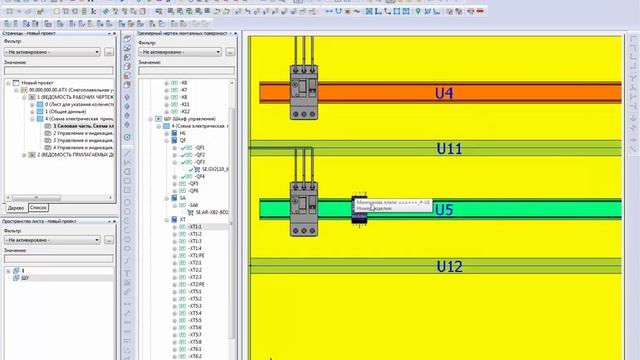Viewport: 640px width, 360px height.
Task: Click the "..." button next to pages filter
Action: click(x=109, y=52)
